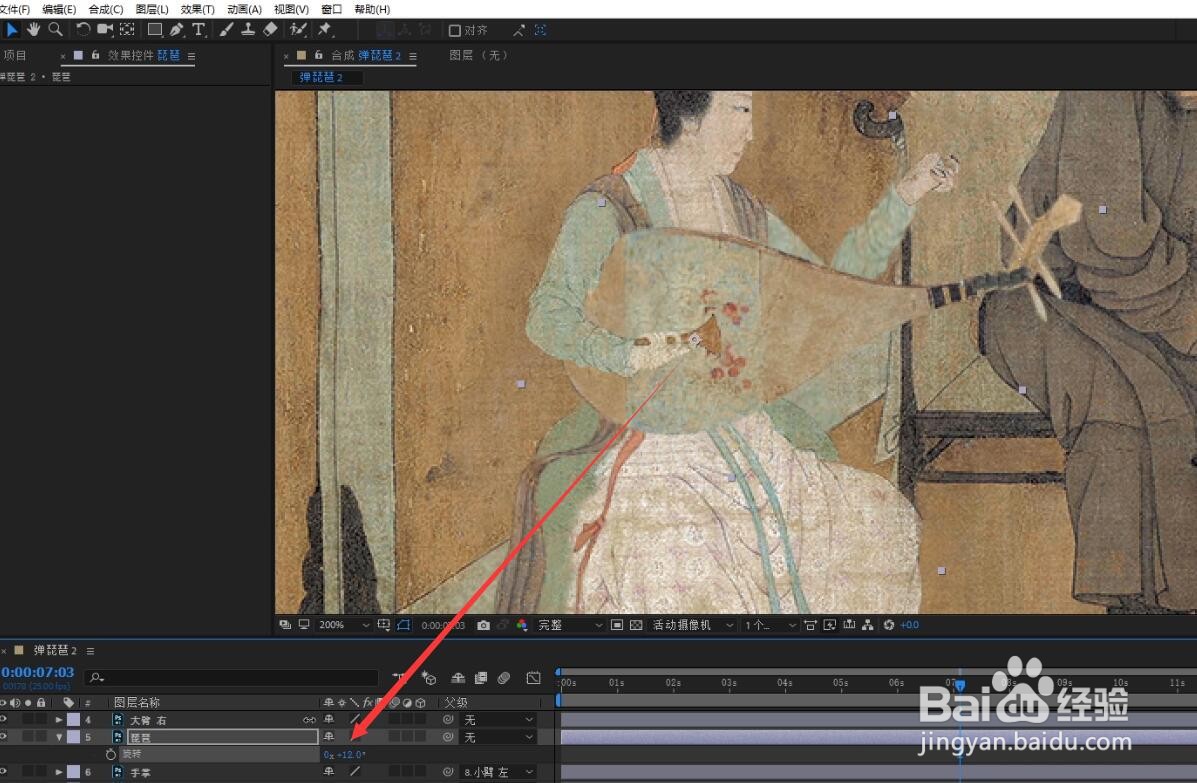The height and width of the screenshot is (783, 1197).
Task: Select the Puppet Pin tool
Action: 325,30
